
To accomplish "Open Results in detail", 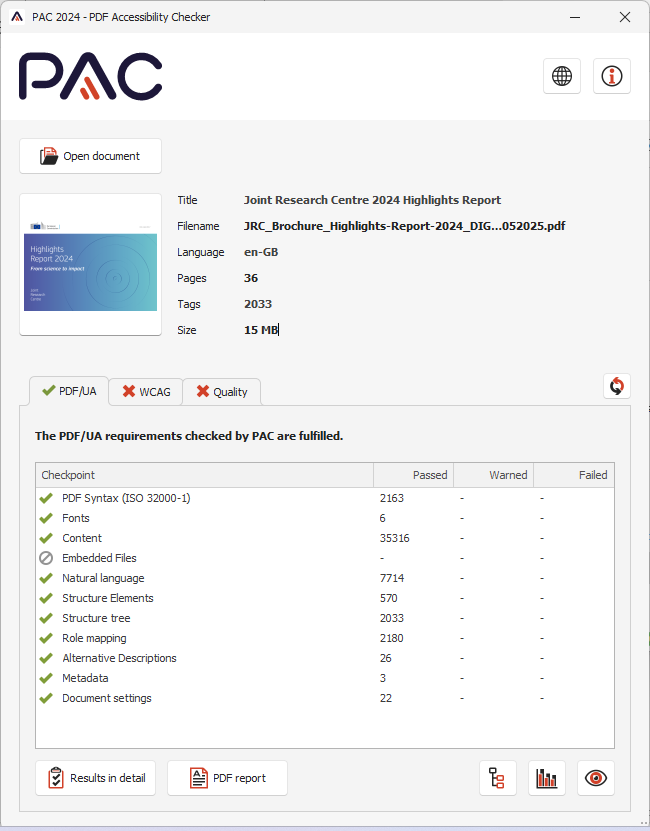I will click(95, 778).
